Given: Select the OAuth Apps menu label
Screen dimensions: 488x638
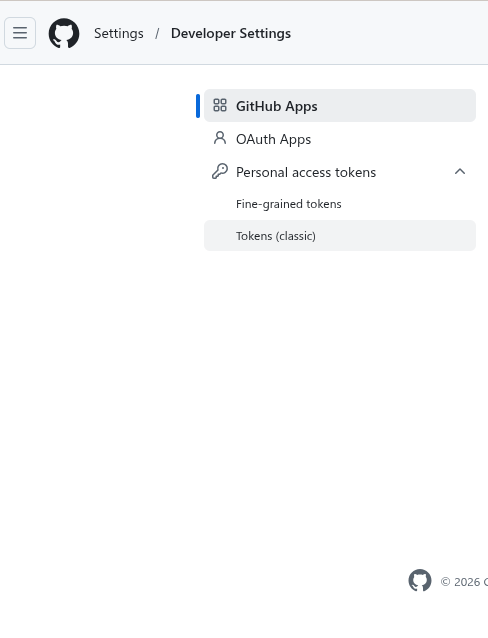Looking at the screenshot, I should click(273, 140).
